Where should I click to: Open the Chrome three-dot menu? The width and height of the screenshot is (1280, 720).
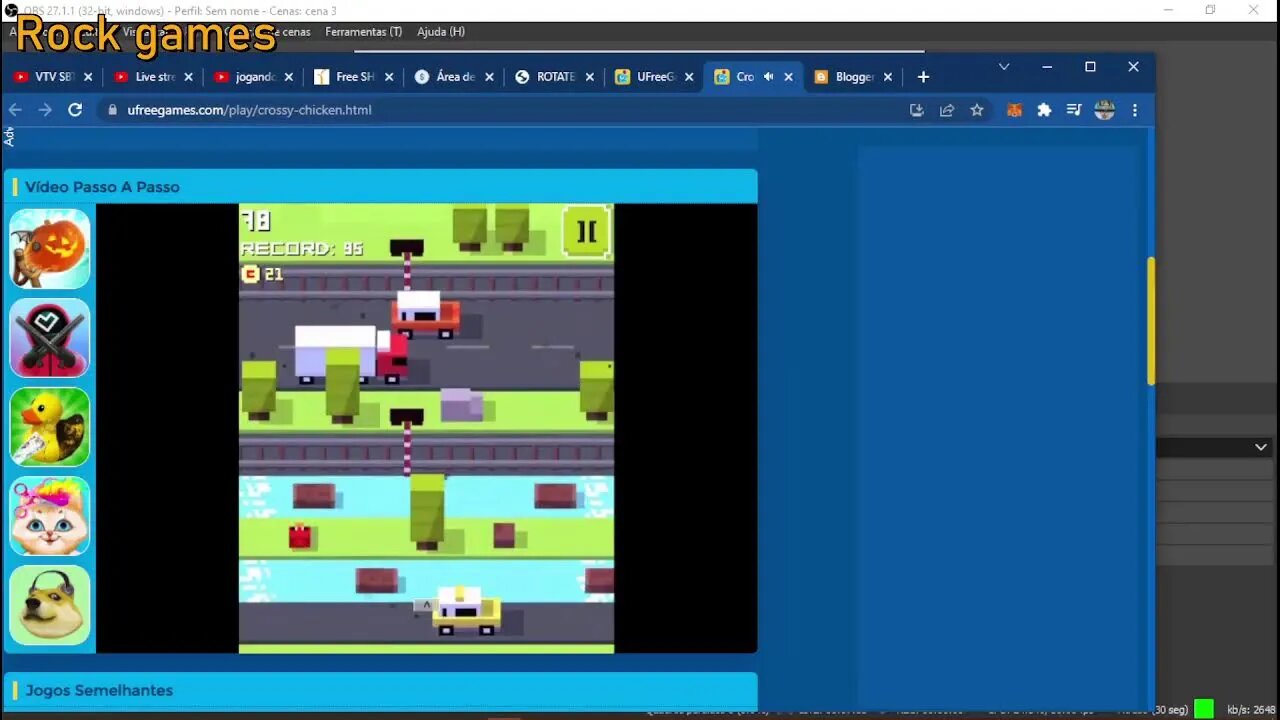(1135, 110)
